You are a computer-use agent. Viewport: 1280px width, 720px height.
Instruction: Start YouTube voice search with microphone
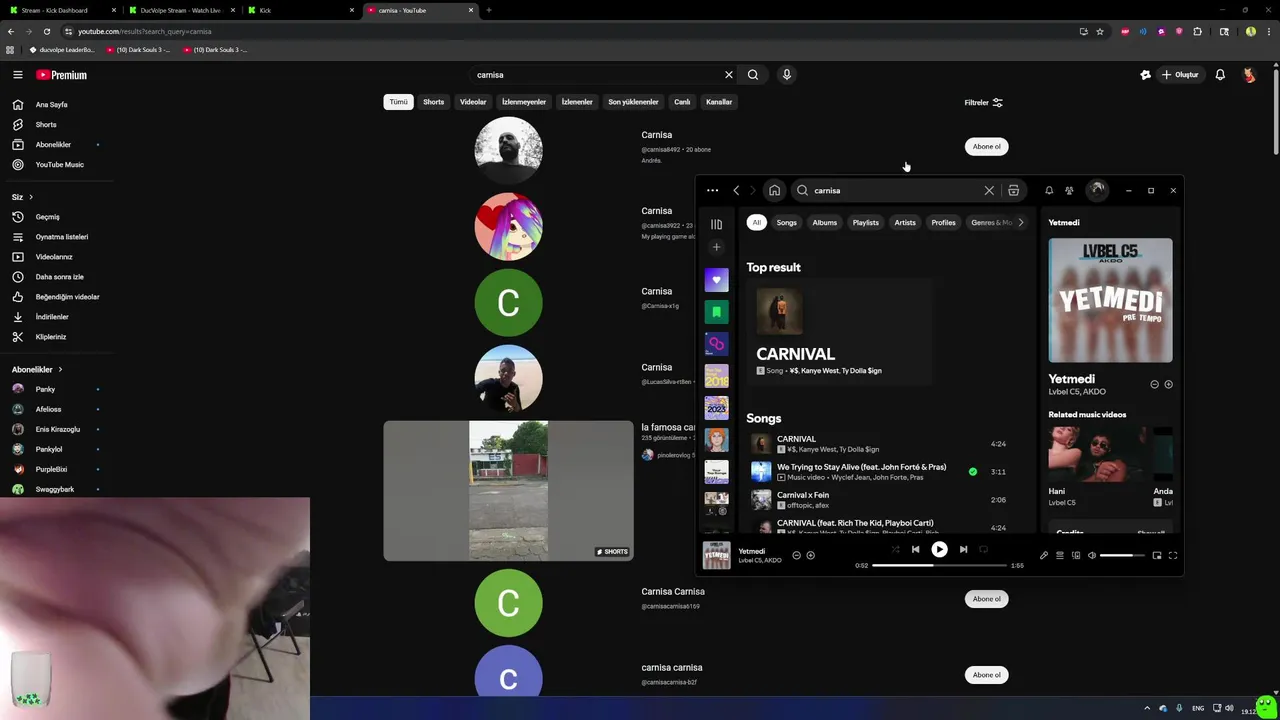point(787,75)
